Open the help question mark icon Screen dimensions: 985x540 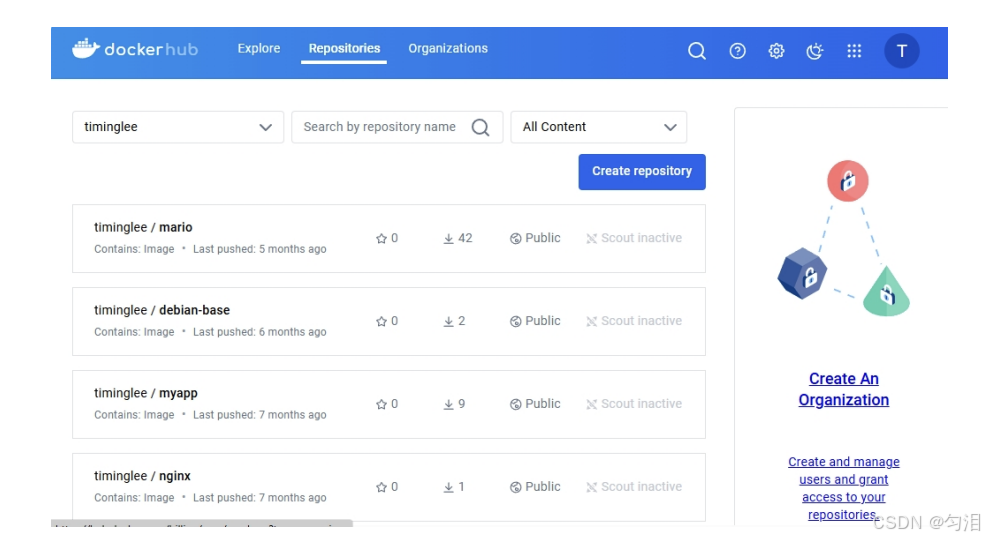(x=737, y=51)
